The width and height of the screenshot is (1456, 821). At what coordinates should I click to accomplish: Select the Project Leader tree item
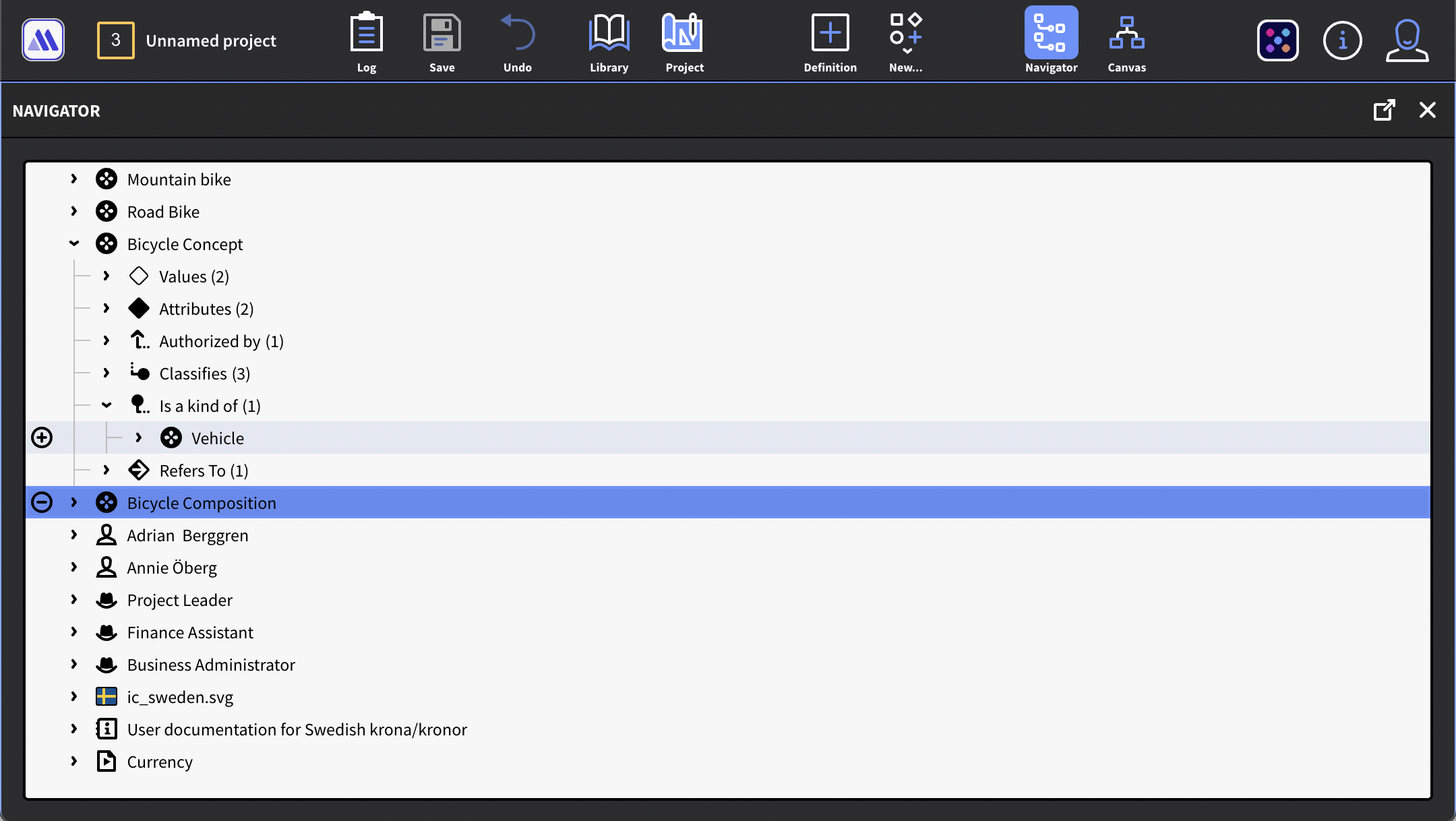click(x=179, y=600)
